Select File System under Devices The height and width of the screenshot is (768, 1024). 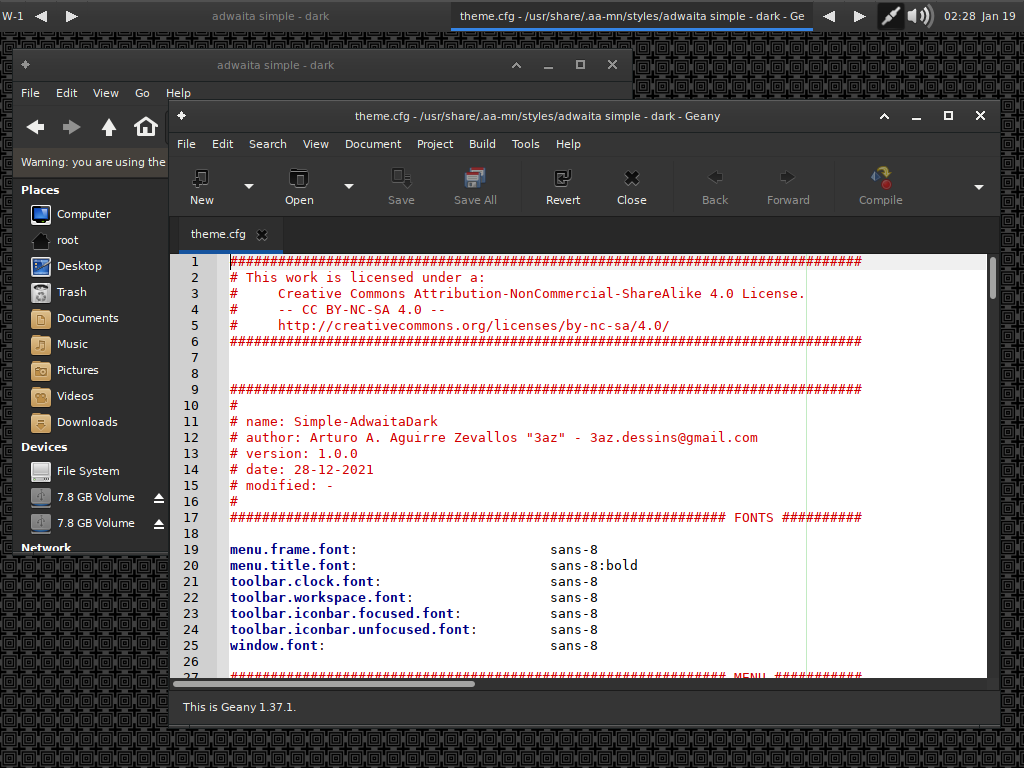[x=90, y=472]
